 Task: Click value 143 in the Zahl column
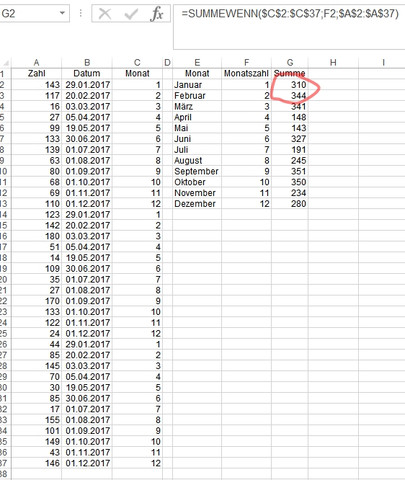pos(36,85)
